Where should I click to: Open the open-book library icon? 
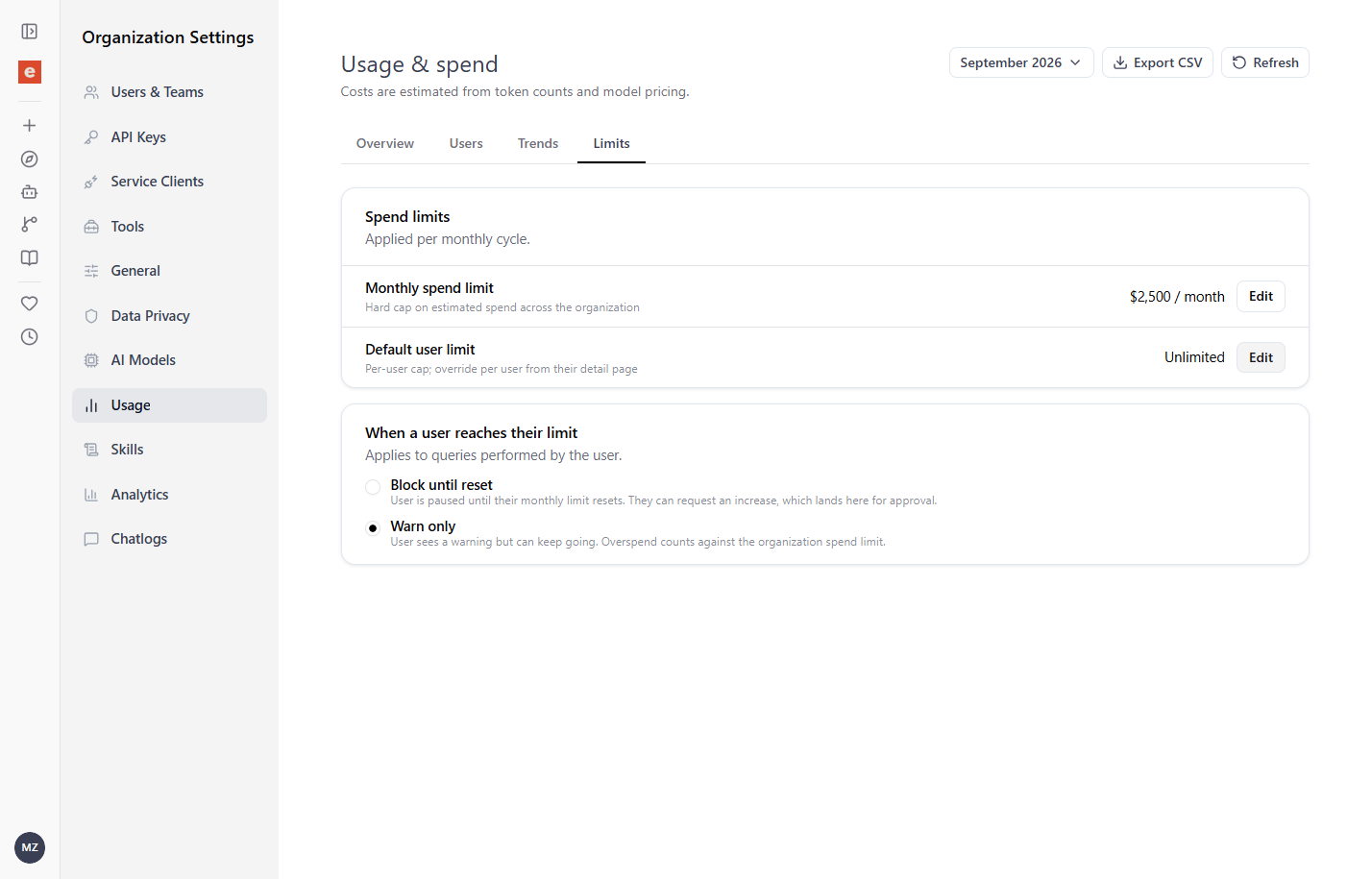click(30, 257)
